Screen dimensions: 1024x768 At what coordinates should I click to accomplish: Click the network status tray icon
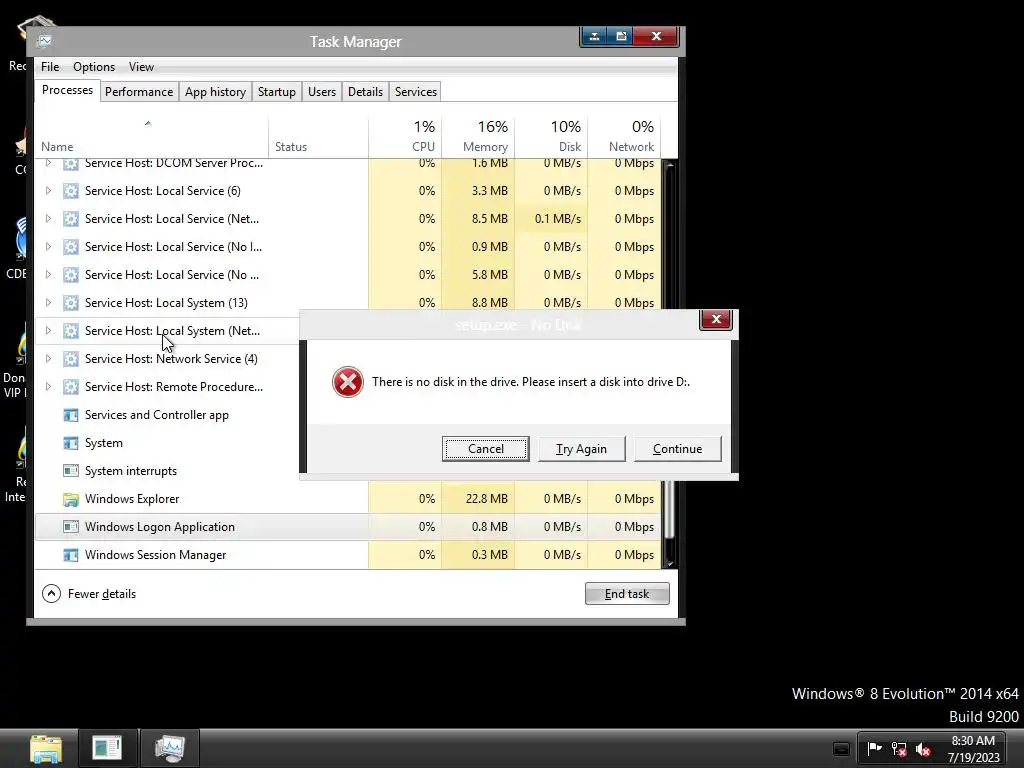pyautogui.click(x=899, y=749)
